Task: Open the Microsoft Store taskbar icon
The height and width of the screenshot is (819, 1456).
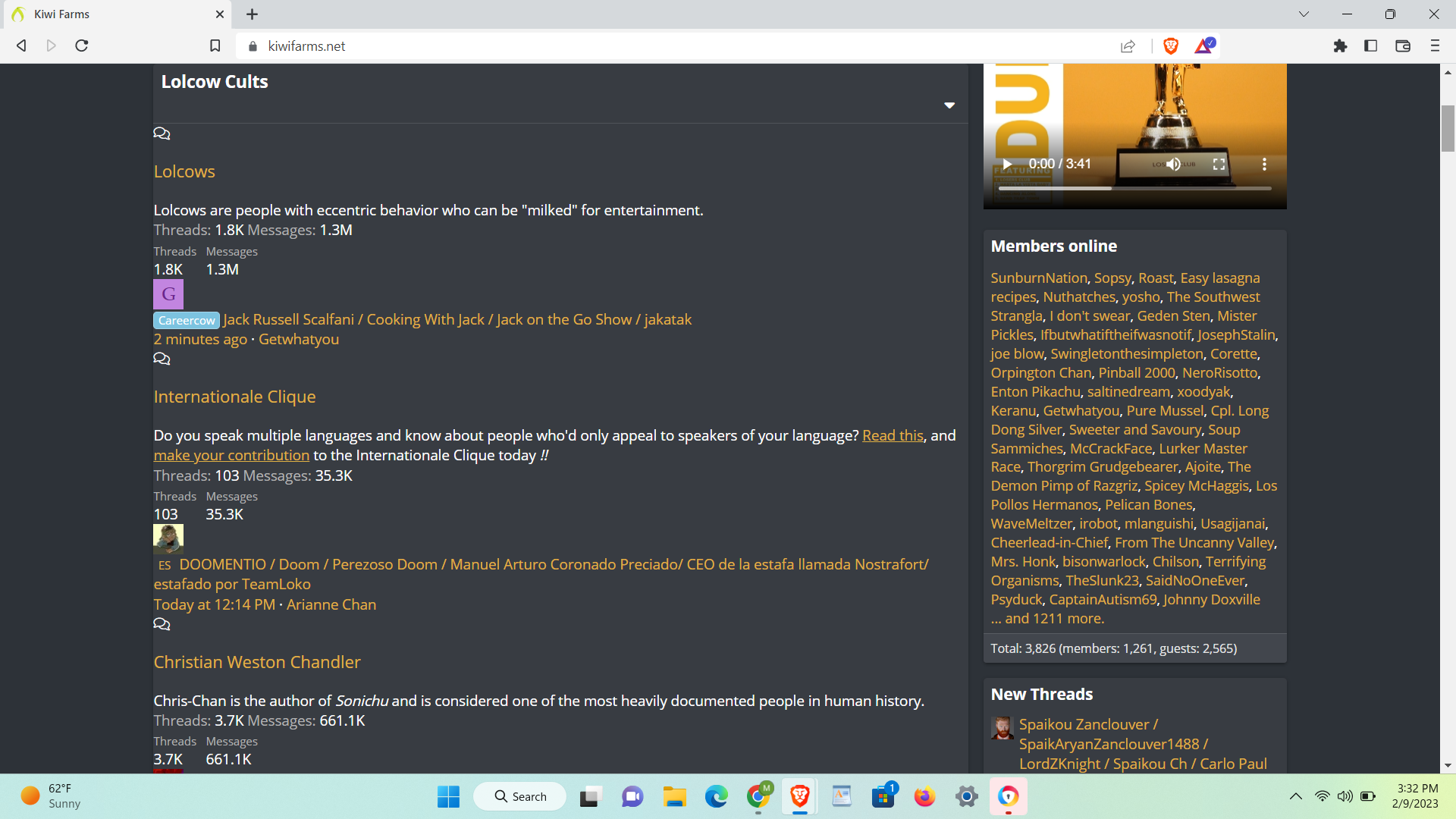Action: tap(883, 796)
